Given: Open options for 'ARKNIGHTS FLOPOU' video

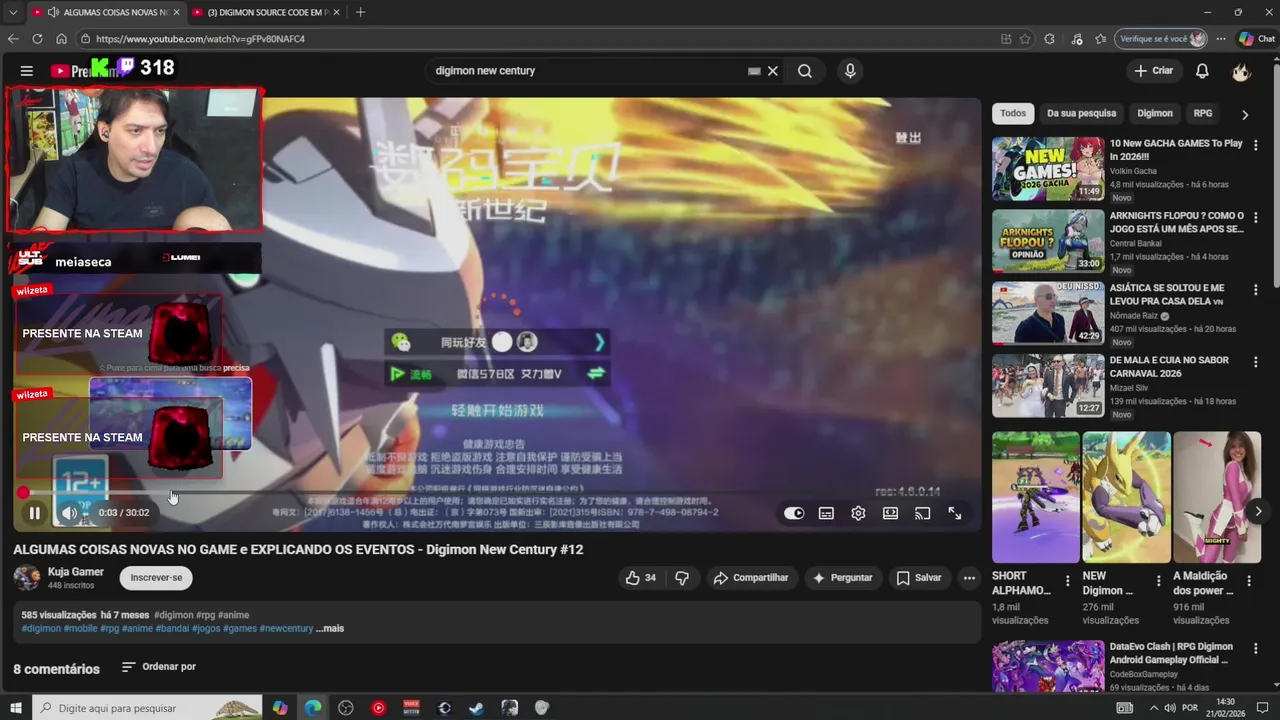Looking at the screenshot, I should click(x=1256, y=217).
